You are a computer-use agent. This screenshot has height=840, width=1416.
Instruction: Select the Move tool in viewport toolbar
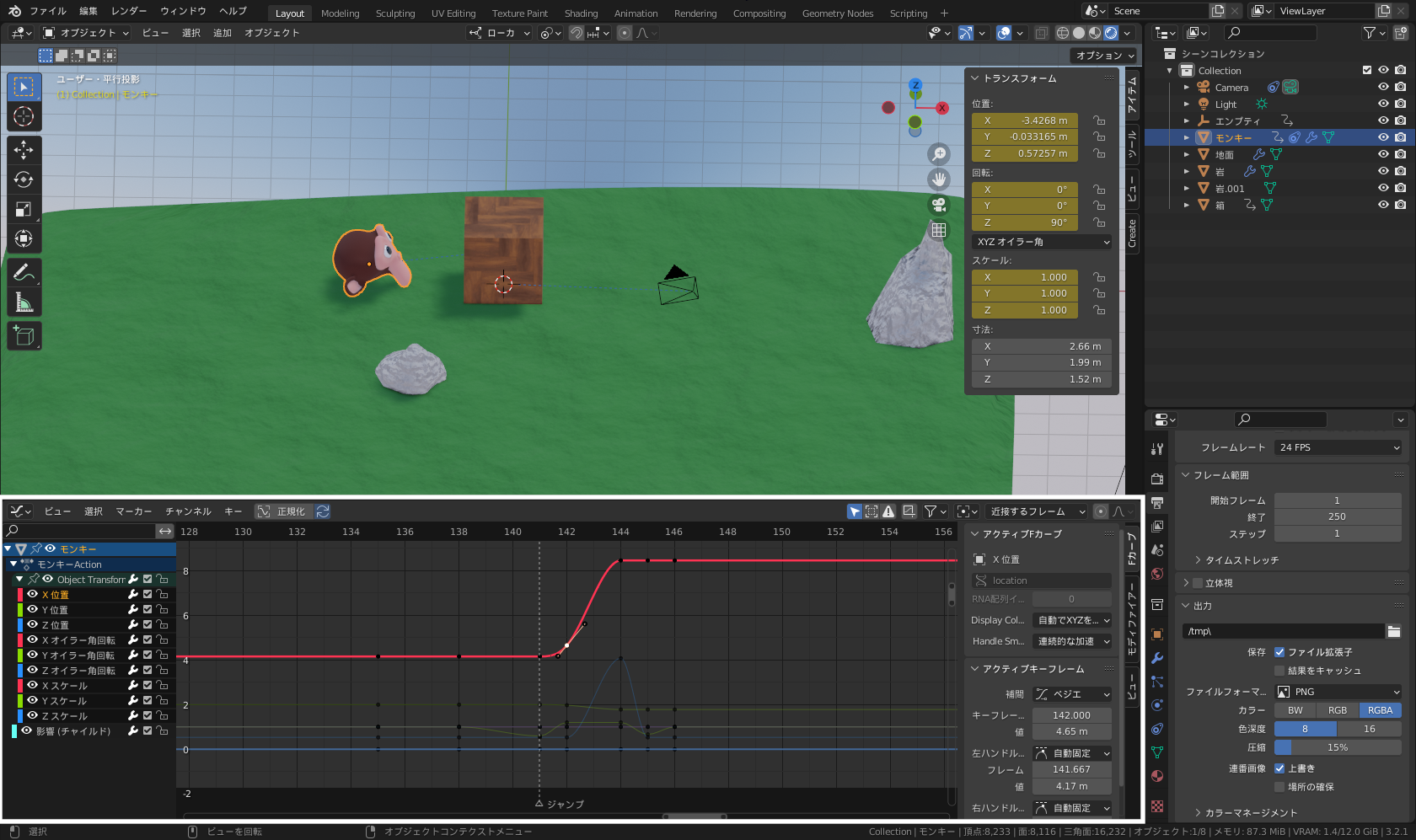point(24,150)
